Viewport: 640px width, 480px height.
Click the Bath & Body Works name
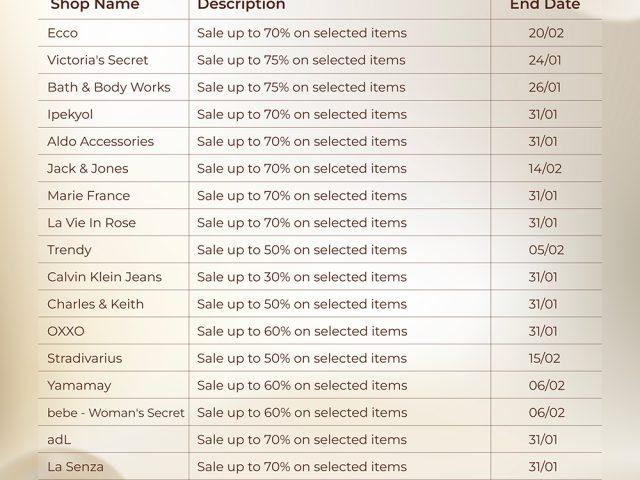108,87
